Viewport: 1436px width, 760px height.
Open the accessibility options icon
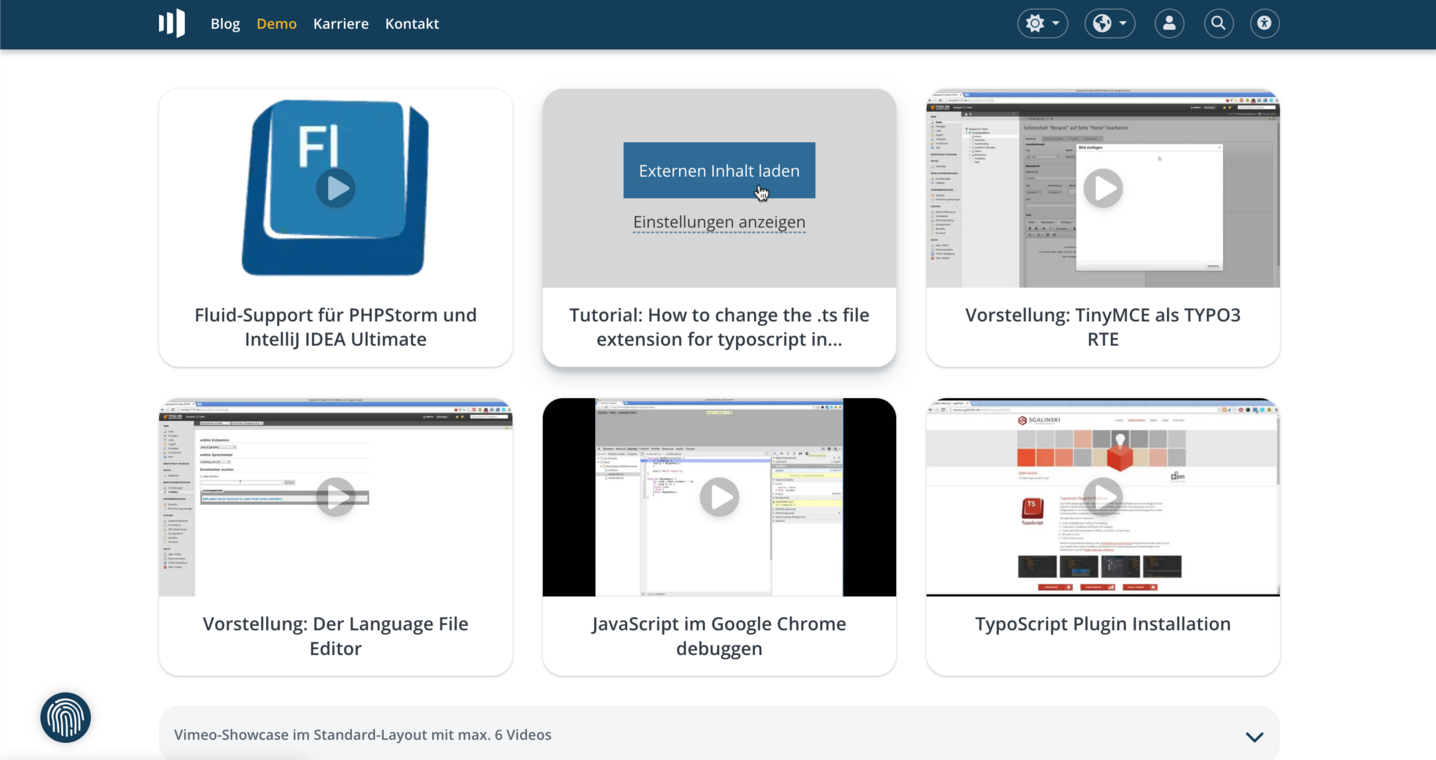pyautogui.click(x=1264, y=23)
